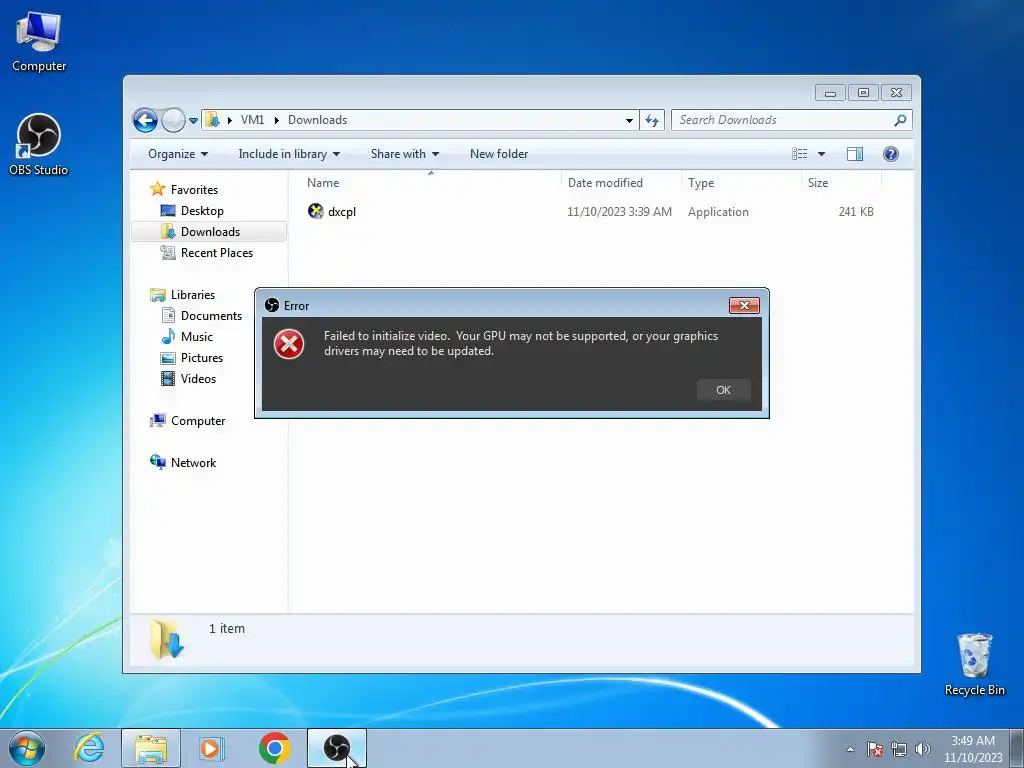Image resolution: width=1024 pixels, height=768 pixels.
Task: Select the dxcpl application file
Action: 332,212
